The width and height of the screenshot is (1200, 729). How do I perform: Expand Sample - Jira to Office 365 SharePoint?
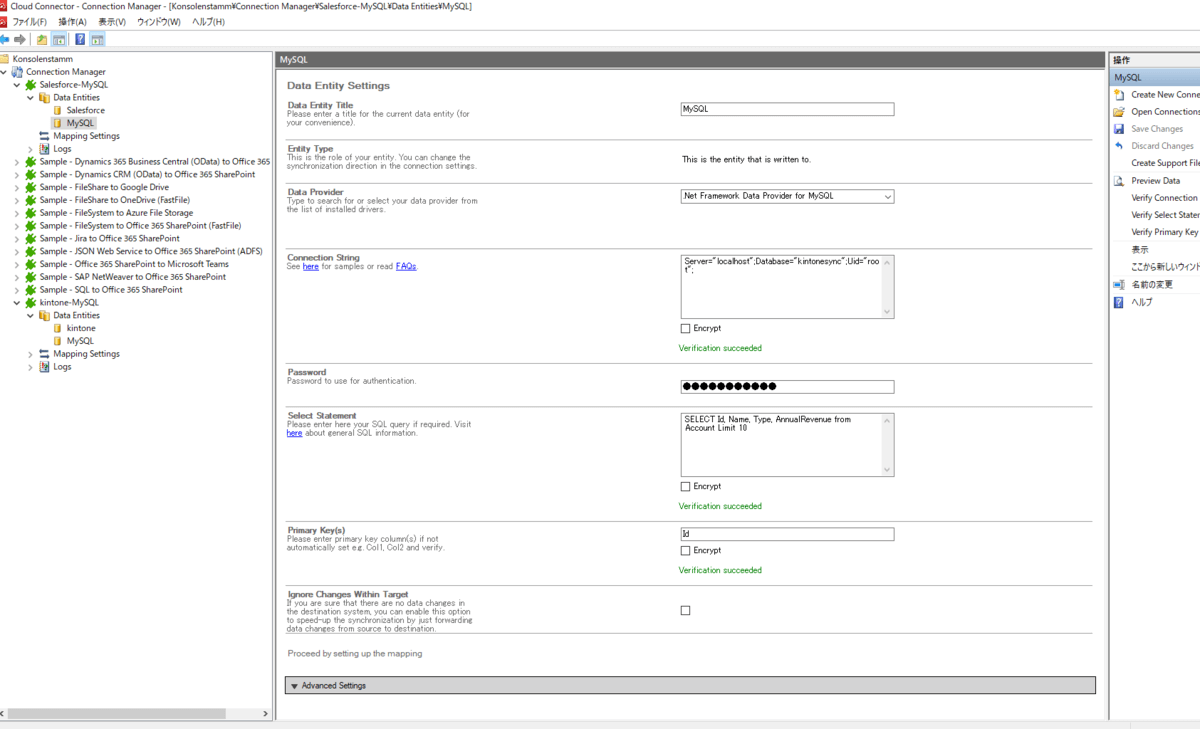(17, 239)
